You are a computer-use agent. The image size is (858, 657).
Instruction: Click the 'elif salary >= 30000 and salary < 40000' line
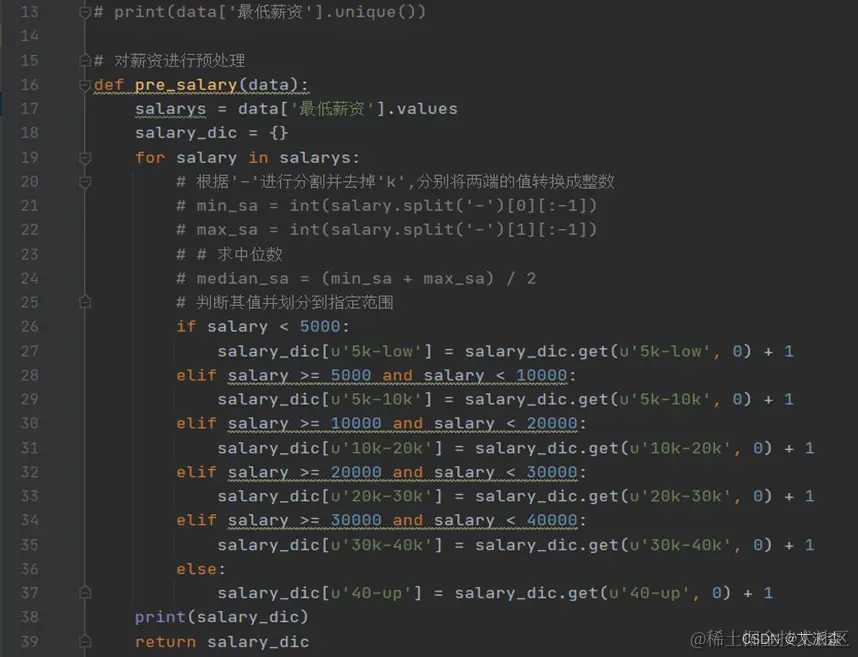(381, 520)
